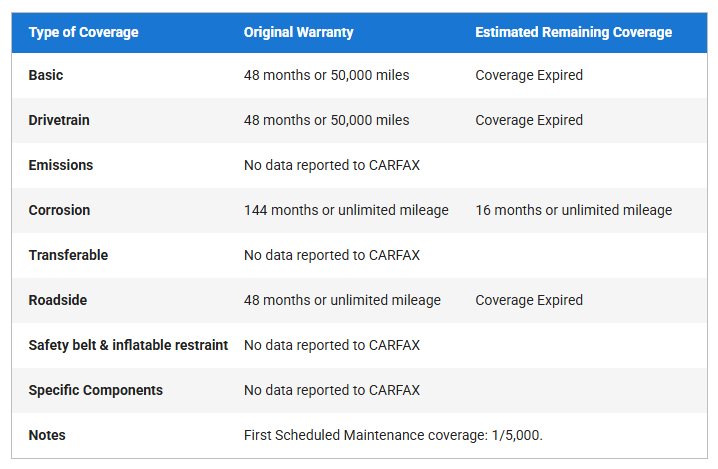This screenshot has width=718, height=469.
Task: Click the Notes row label
Action: pyautogui.click(x=47, y=435)
